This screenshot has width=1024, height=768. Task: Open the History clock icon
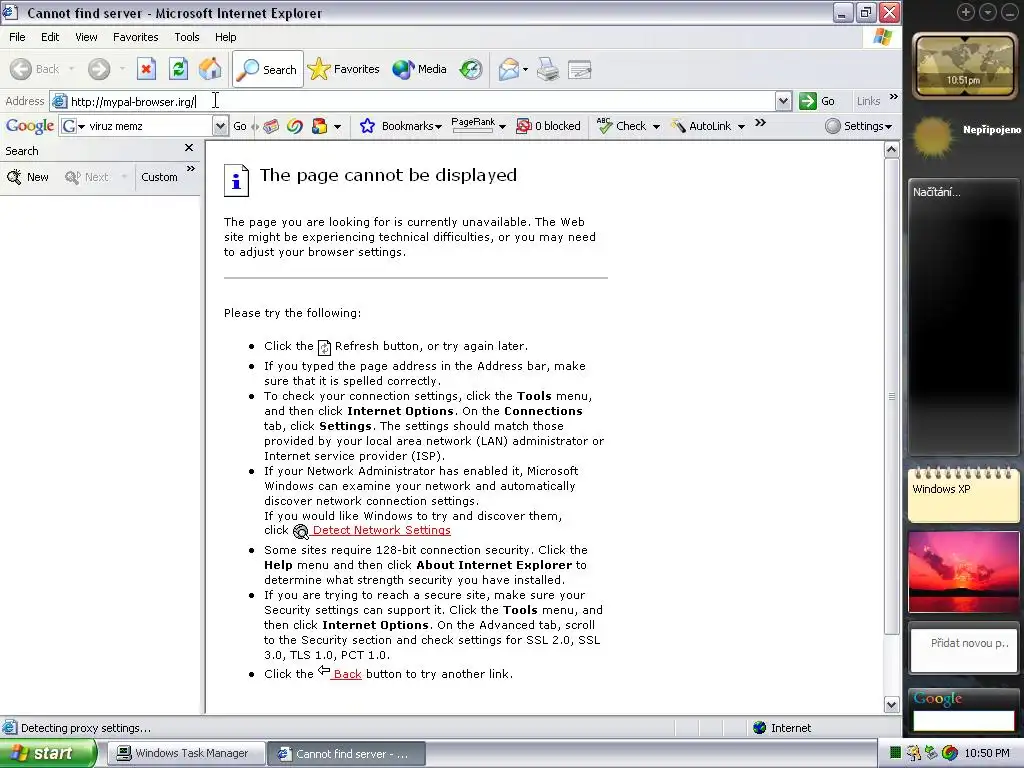click(471, 69)
